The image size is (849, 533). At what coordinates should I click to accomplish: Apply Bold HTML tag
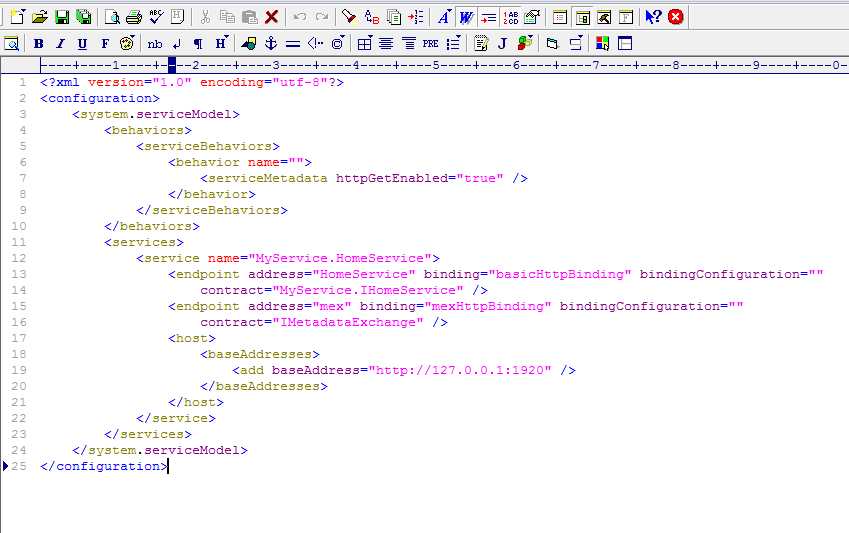pos(38,44)
